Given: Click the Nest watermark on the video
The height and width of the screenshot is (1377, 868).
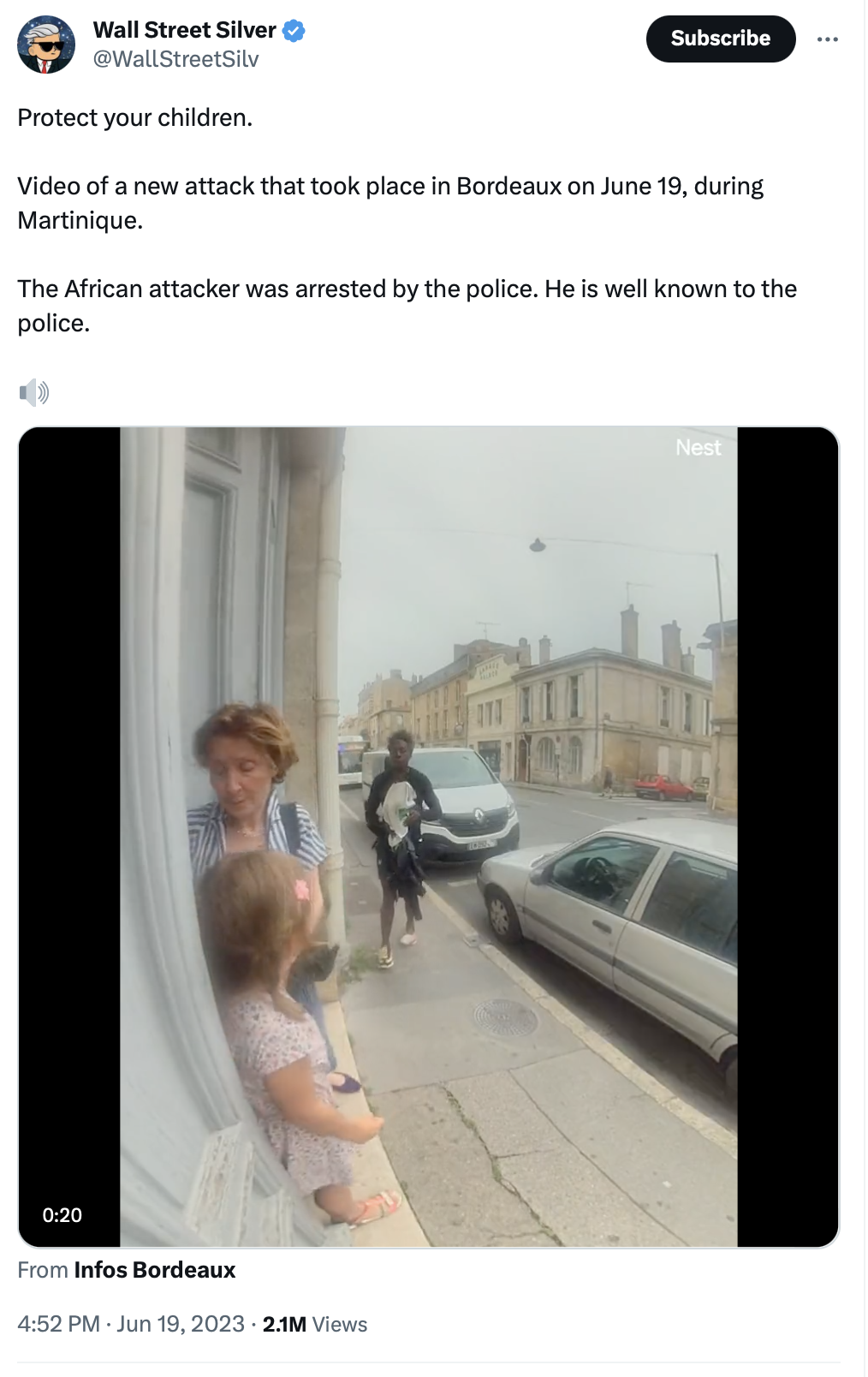Looking at the screenshot, I should (x=699, y=448).
